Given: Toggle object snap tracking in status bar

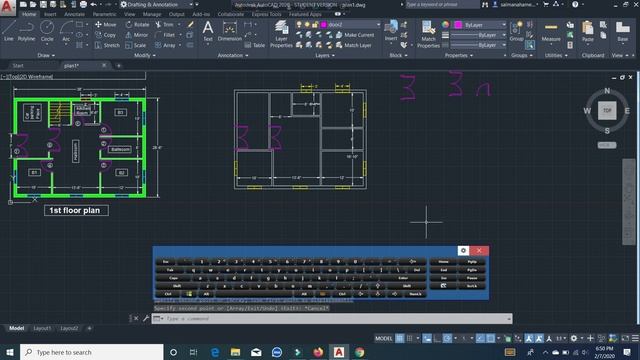Looking at the screenshot, I should [481, 338].
